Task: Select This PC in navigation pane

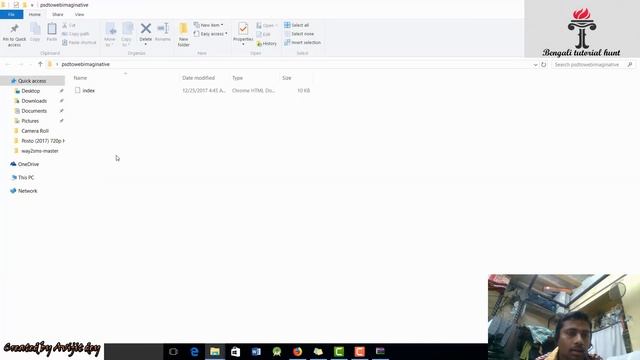Action: click(26, 178)
